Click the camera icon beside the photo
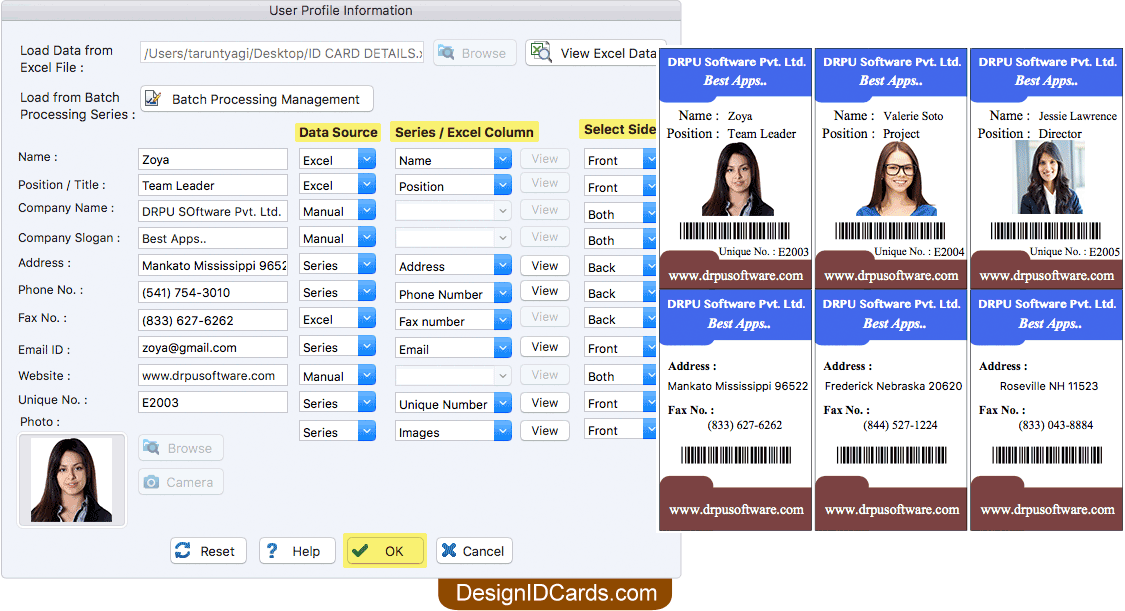Viewport: 1125px width, 611px height. (151, 482)
